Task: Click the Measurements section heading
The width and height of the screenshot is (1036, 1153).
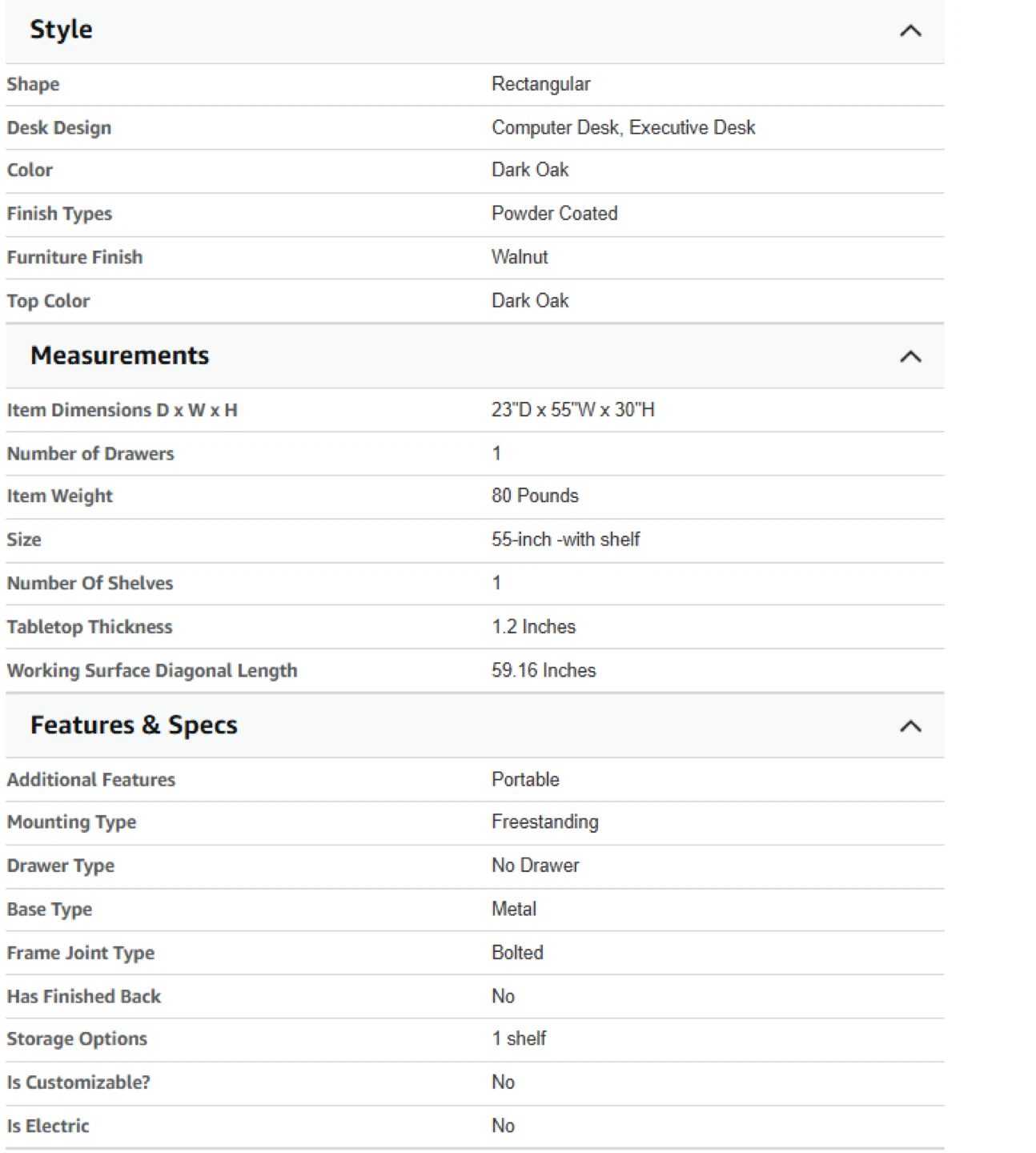Action: [120, 356]
